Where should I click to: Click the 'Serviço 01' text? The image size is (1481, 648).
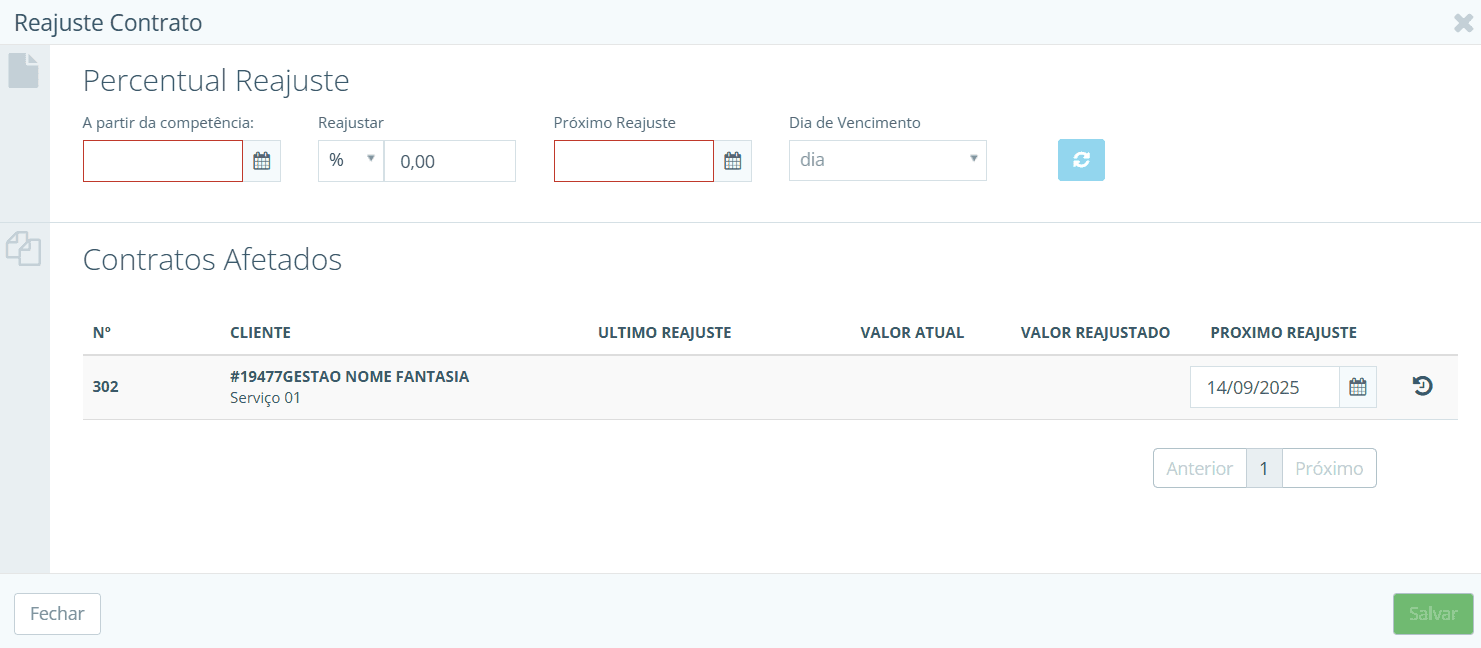[x=265, y=398]
